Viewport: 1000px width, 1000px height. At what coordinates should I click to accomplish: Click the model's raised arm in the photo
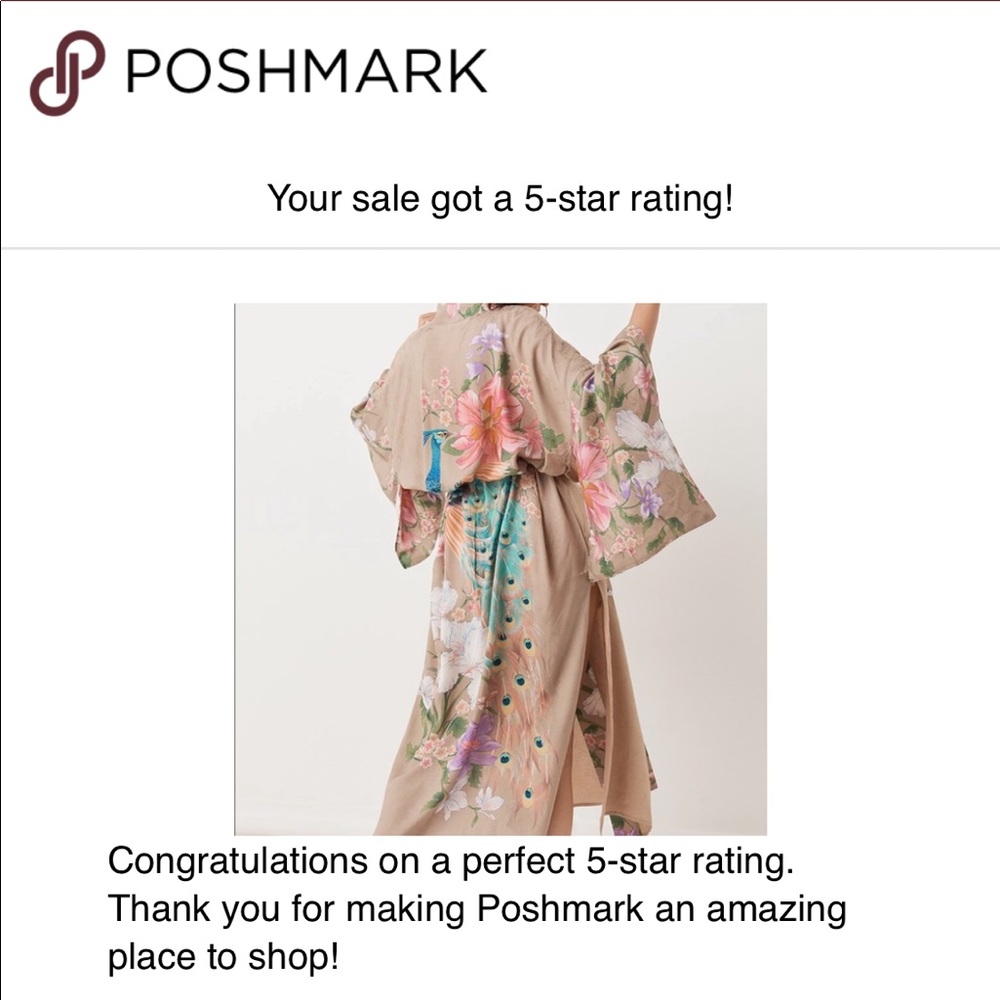pyautogui.click(x=647, y=320)
